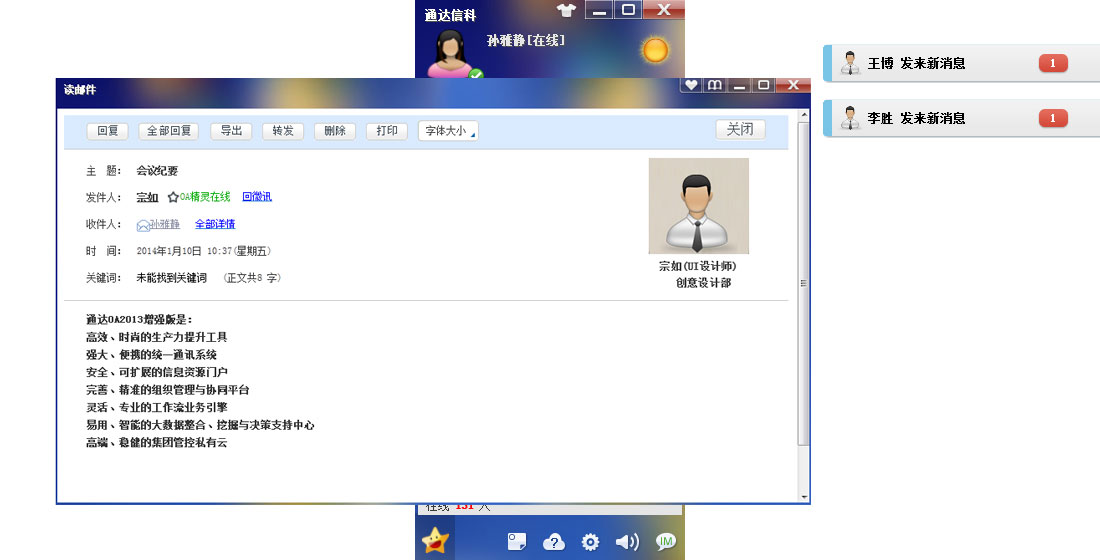Click the skin (T-shirt) icon in title bar

pyautogui.click(x=567, y=10)
